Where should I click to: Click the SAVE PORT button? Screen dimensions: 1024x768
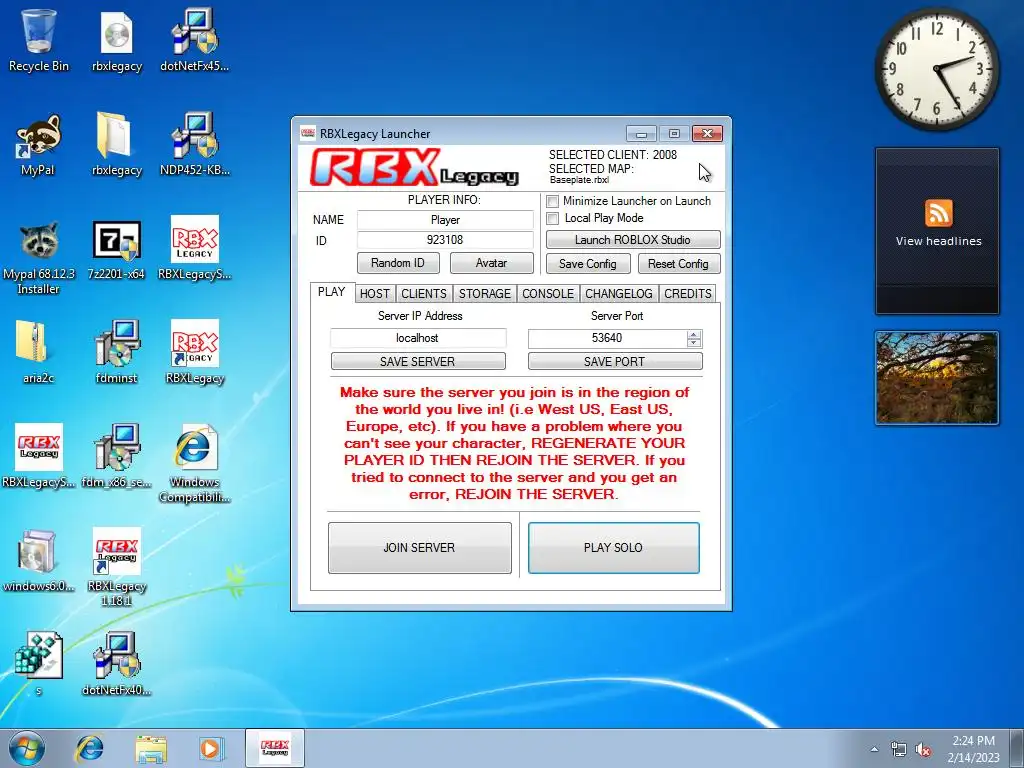point(615,361)
